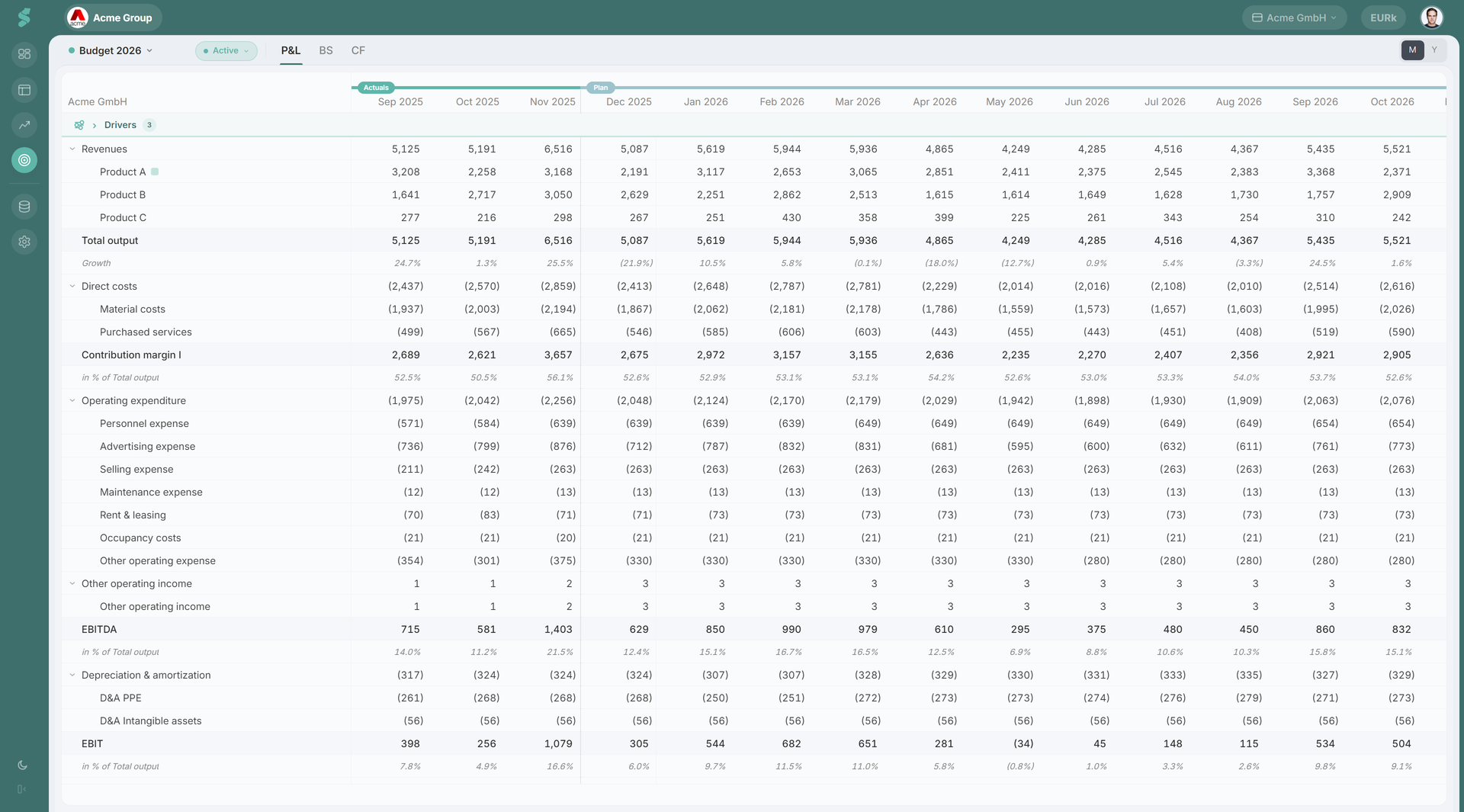
Task: Click the green marker beside Product A
Action: coord(155,172)
